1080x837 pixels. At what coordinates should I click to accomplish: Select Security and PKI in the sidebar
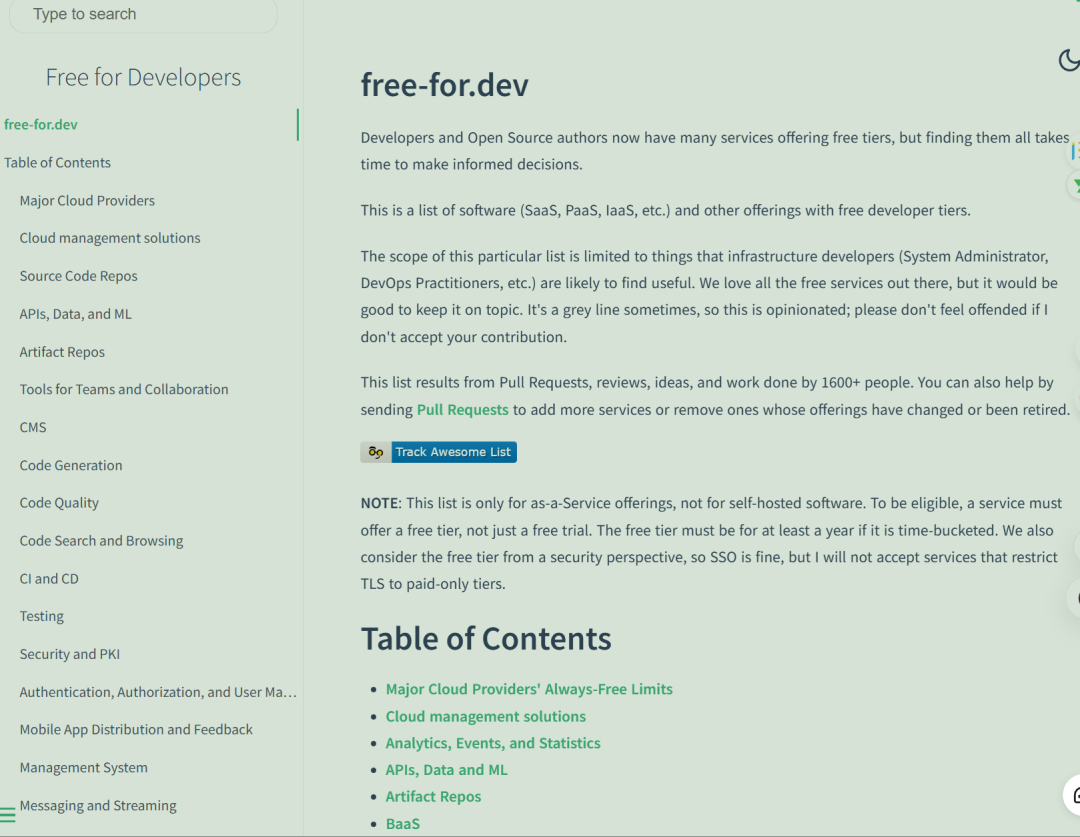(70, 654)
